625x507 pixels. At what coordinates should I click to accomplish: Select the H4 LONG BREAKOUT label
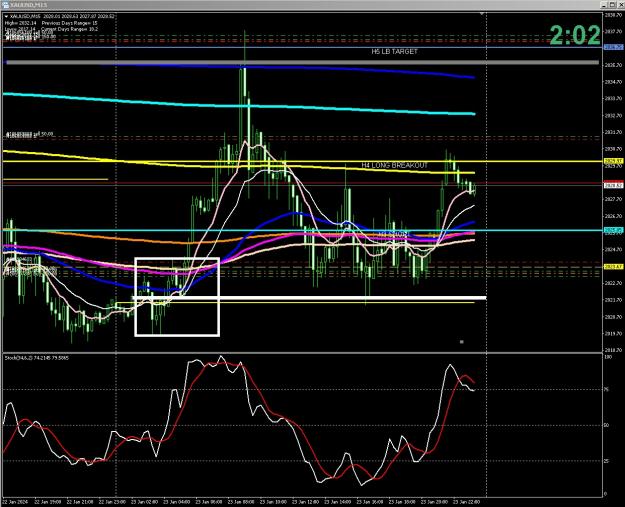[395, 165]
